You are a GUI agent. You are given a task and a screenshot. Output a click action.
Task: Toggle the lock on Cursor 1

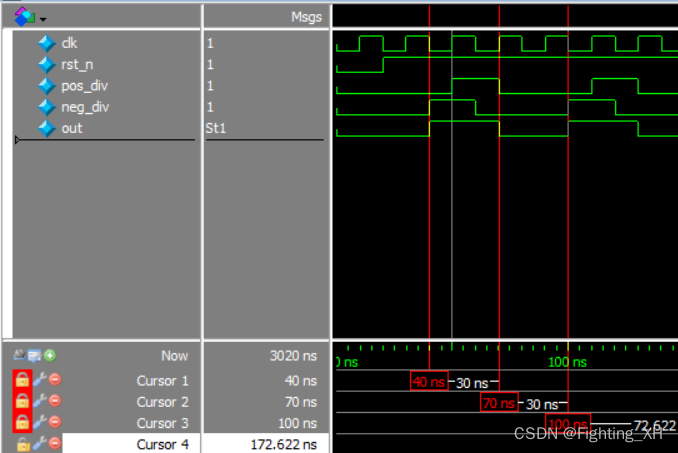22,380
